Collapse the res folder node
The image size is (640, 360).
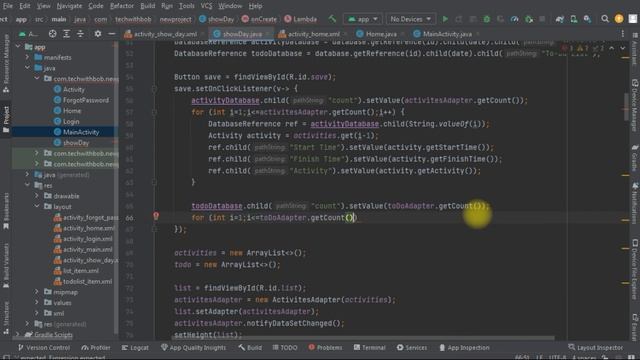(x=28, y=185)
